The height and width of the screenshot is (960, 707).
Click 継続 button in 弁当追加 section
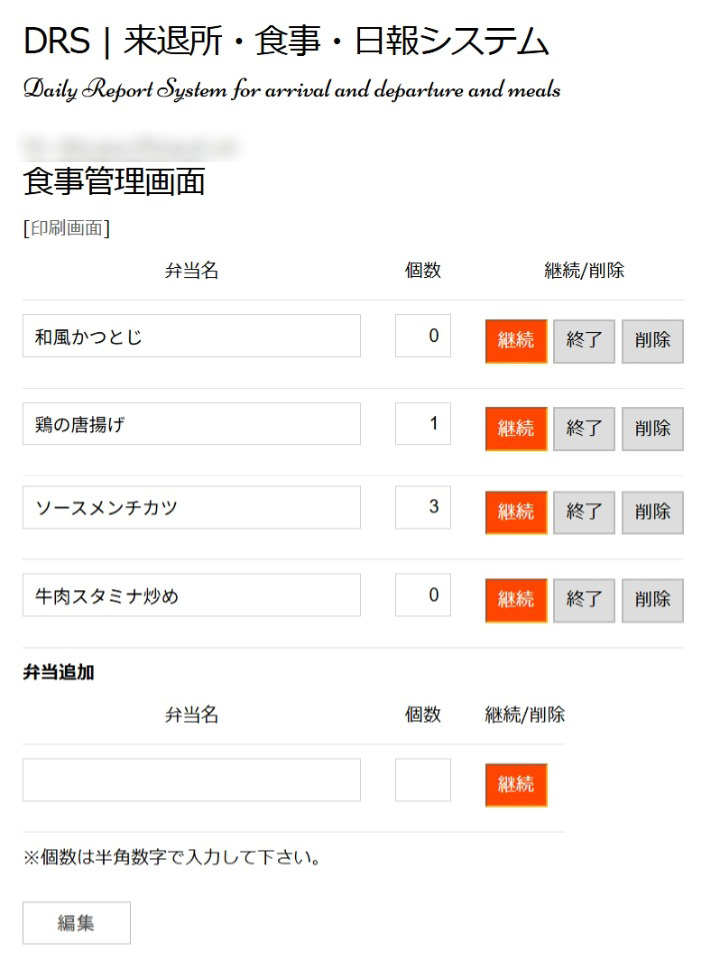click(516, 785)
